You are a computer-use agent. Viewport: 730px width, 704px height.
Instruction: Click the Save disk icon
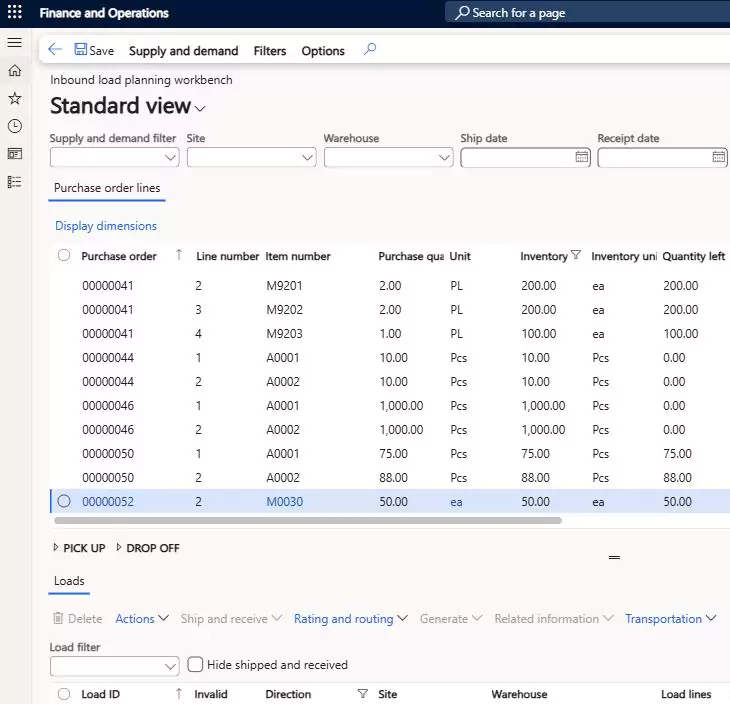81,50
